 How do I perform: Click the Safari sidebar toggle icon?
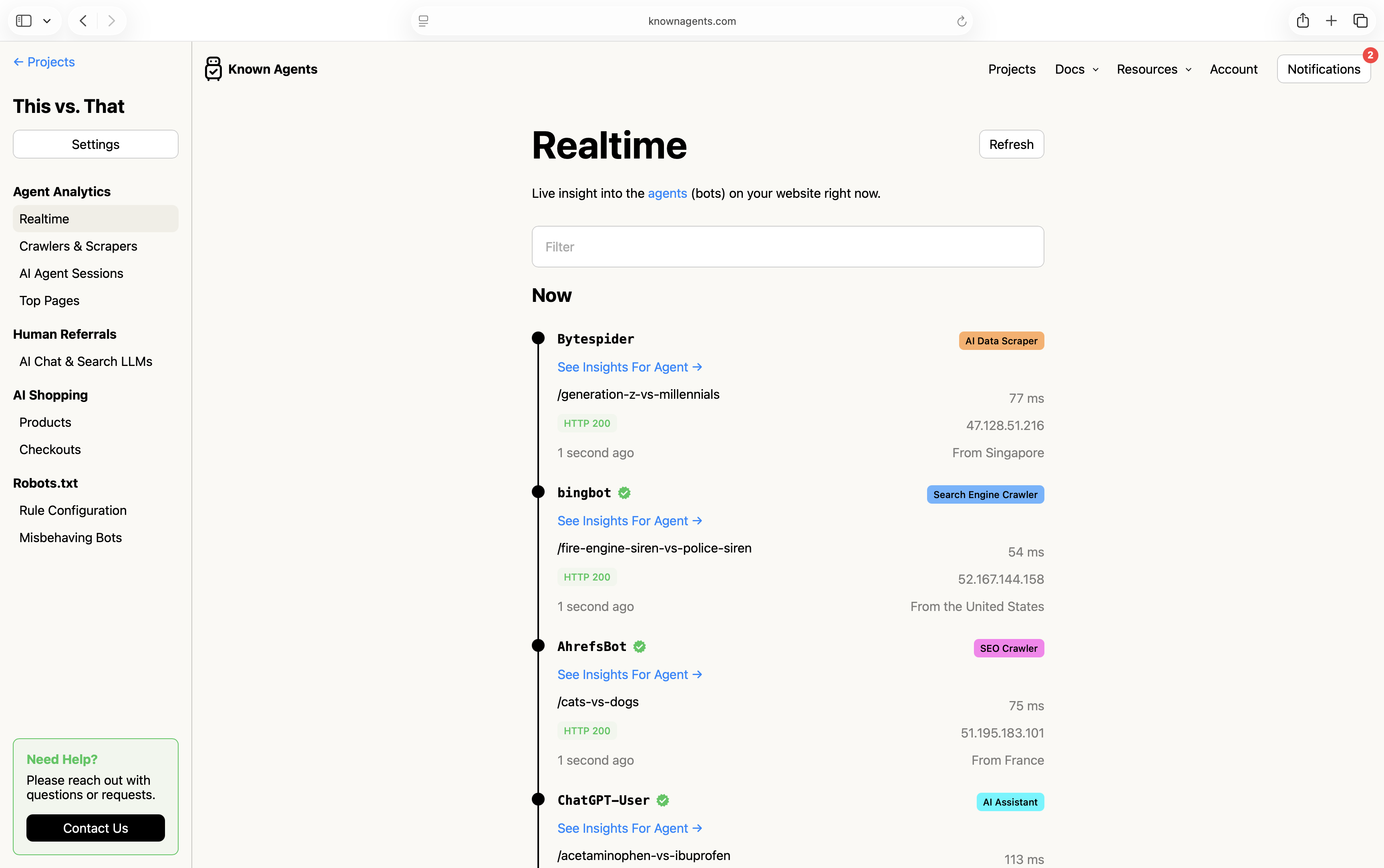[x=24, y=21]
